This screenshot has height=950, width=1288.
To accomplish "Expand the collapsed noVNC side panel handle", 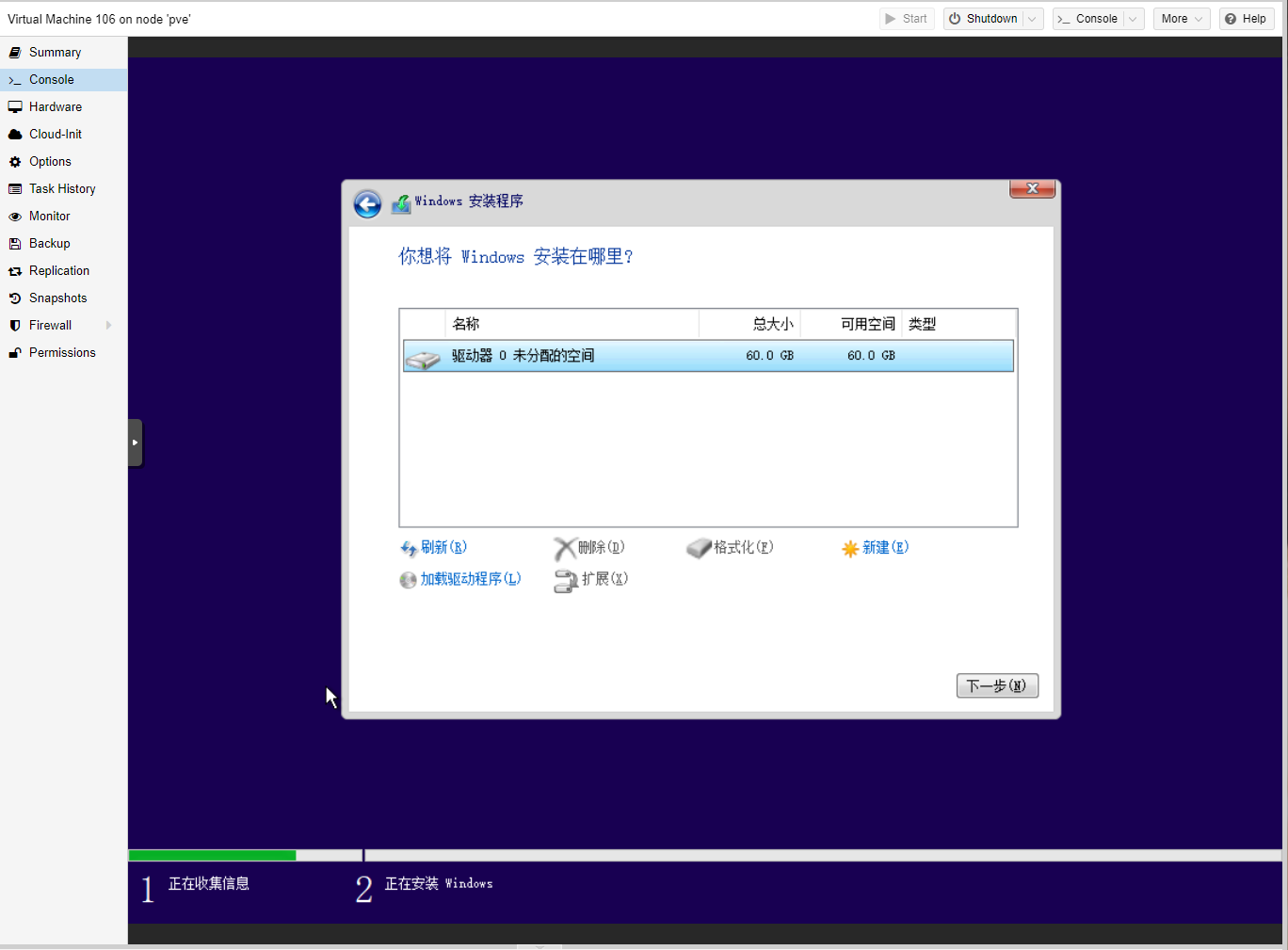I will point(135,443).
